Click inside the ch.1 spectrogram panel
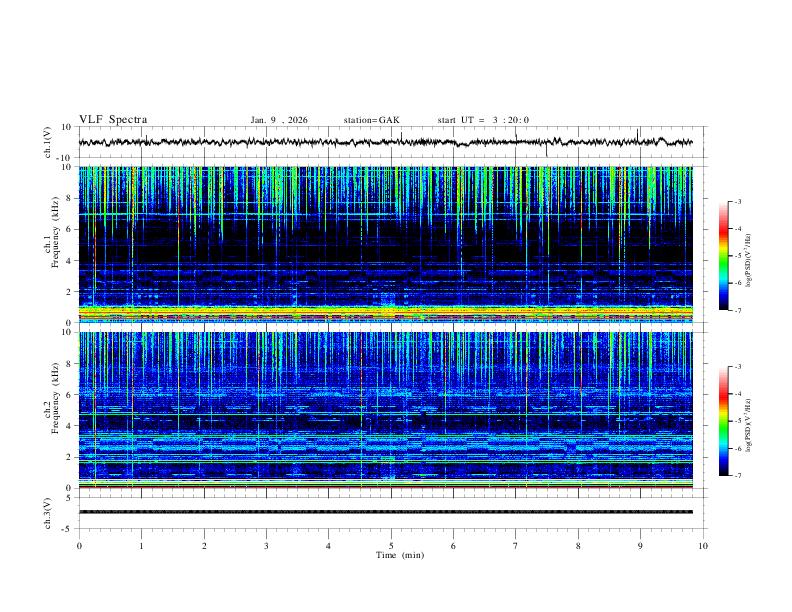This screenshot has width=792, height=612. point(385,244)
